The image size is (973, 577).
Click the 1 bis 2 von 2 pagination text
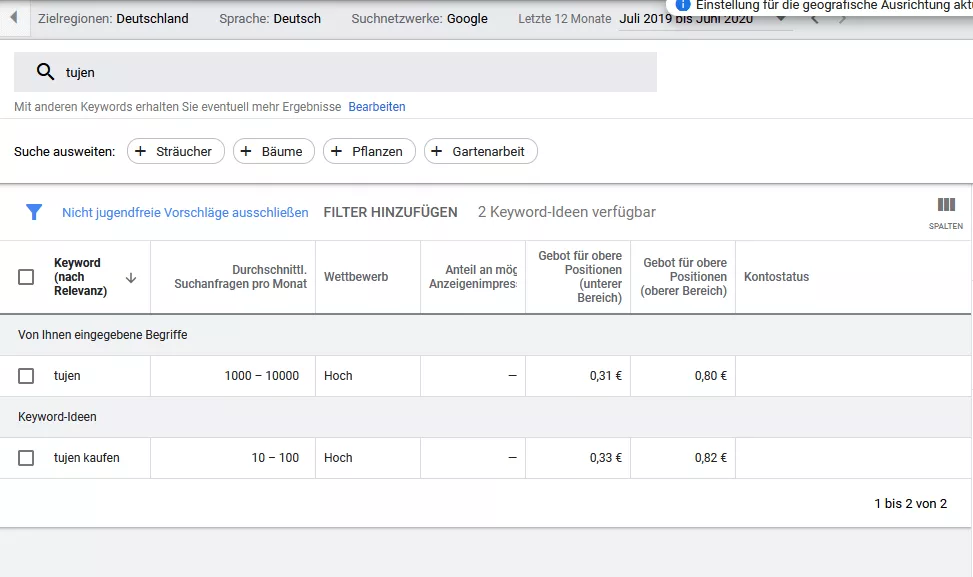pos(910,504)
